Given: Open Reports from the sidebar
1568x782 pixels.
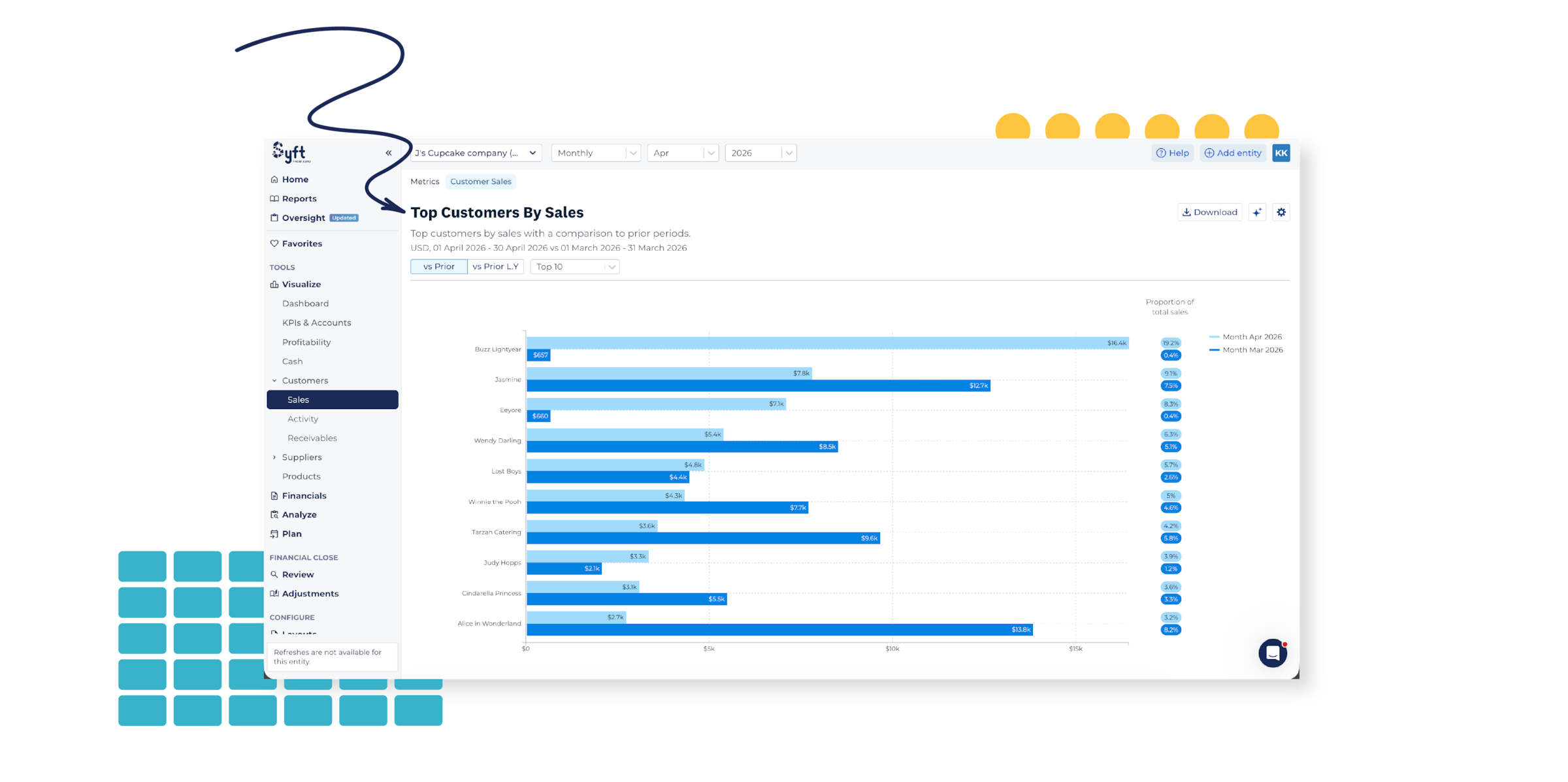Looking at the screenshot, I should click(299, 199).
